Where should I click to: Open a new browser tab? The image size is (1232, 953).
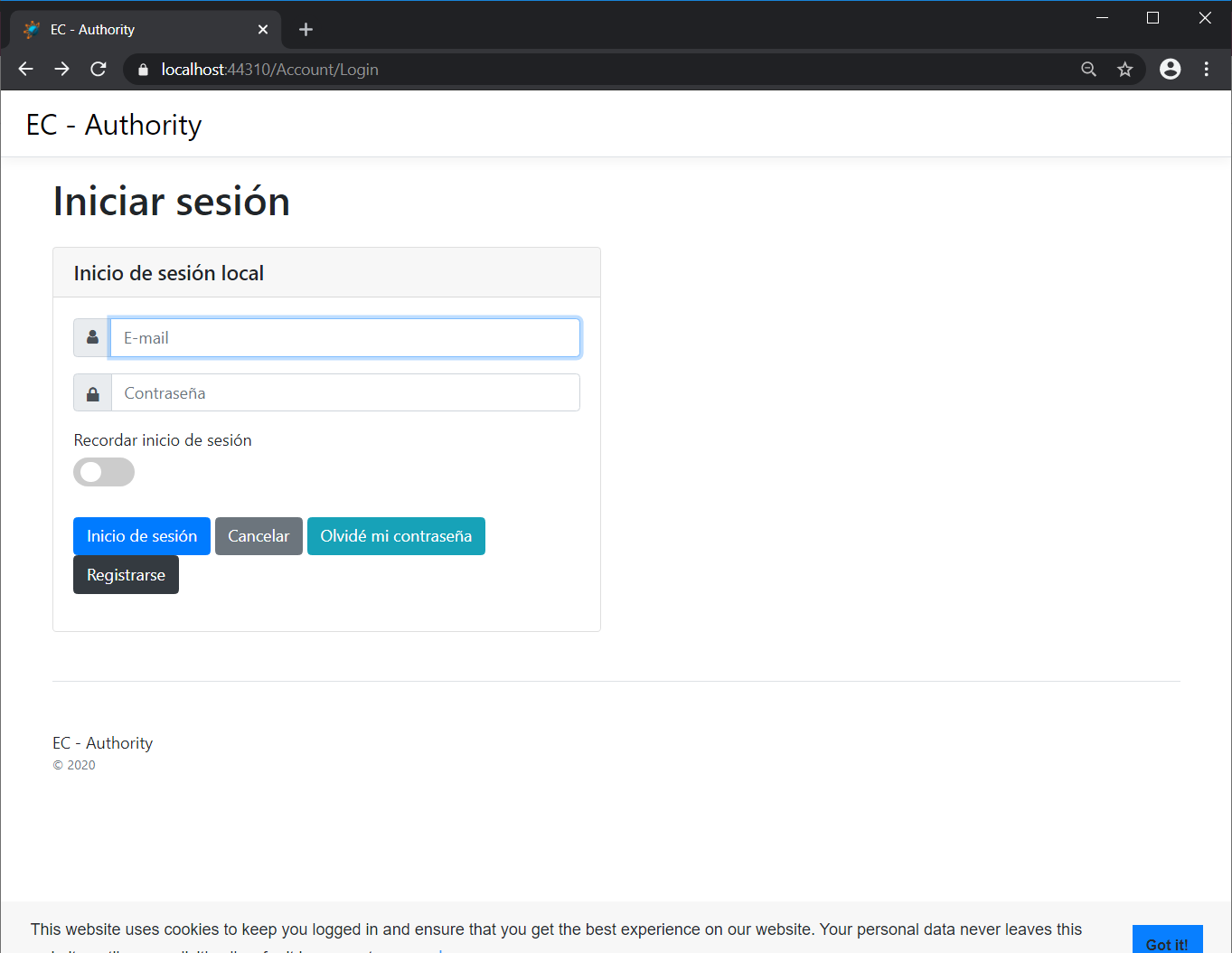click(x=306, y=29)
